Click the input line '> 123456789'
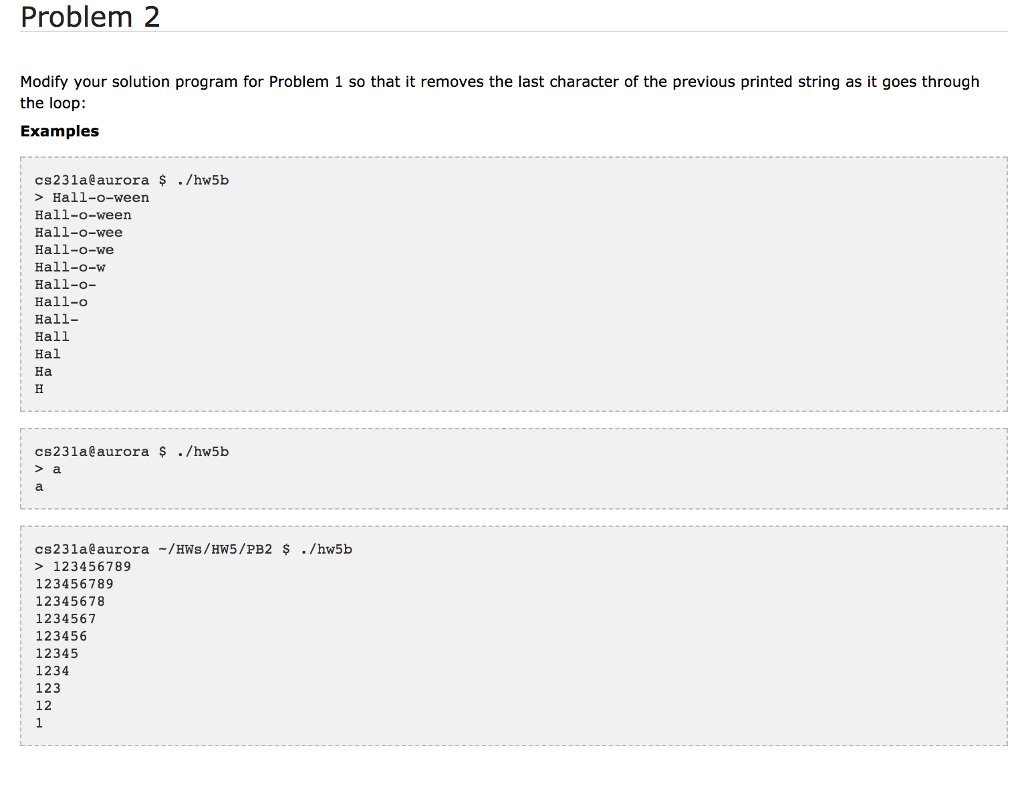This screenshot has width=1024, height=789. (x=83, y=567)
